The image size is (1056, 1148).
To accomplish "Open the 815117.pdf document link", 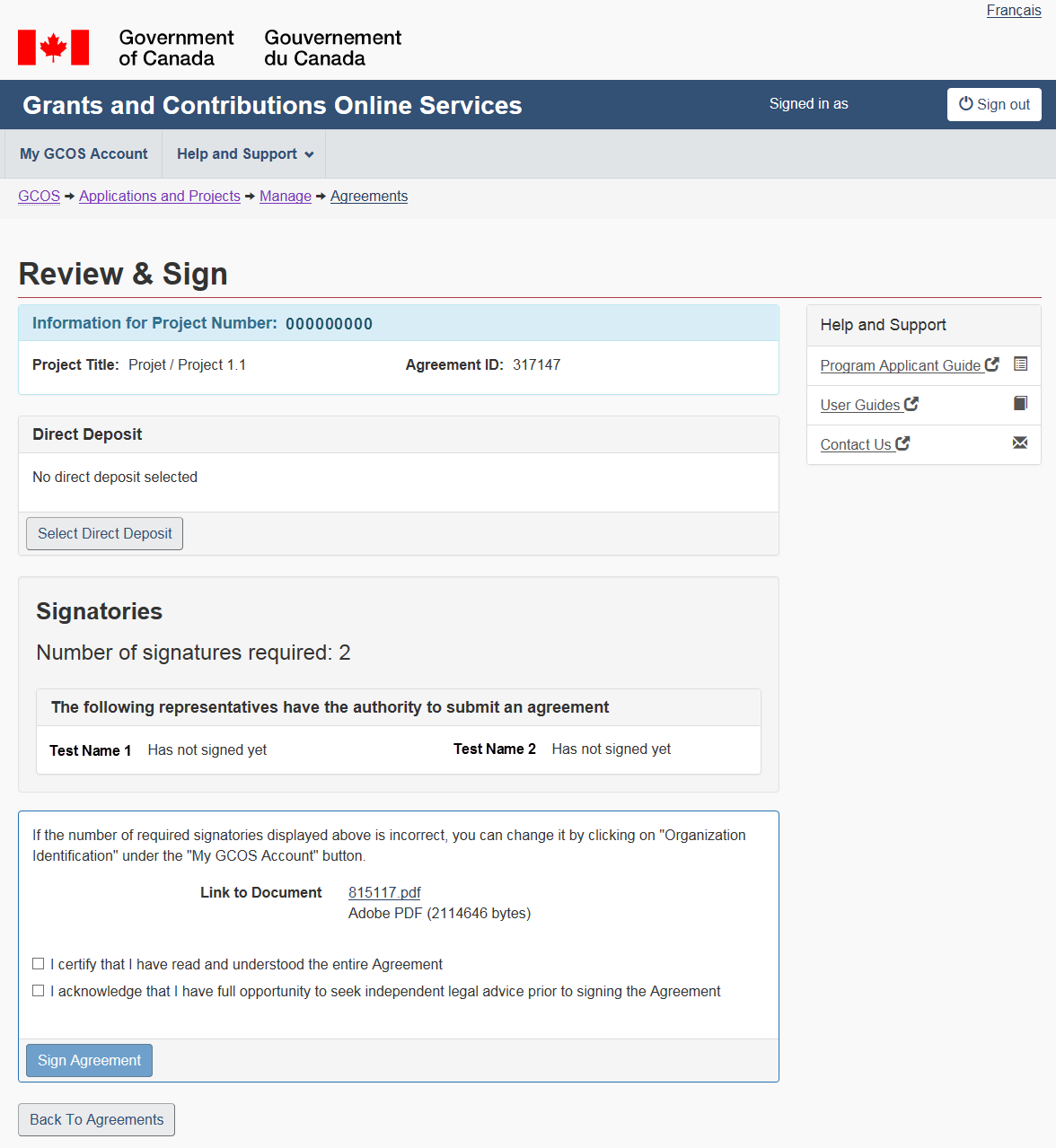I will (x=384, y=893).
